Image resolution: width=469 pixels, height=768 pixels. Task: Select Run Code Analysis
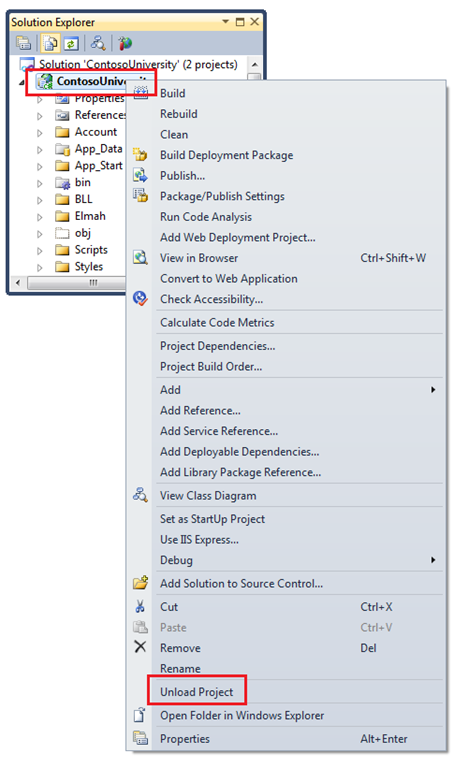click(x=206, y=216)
